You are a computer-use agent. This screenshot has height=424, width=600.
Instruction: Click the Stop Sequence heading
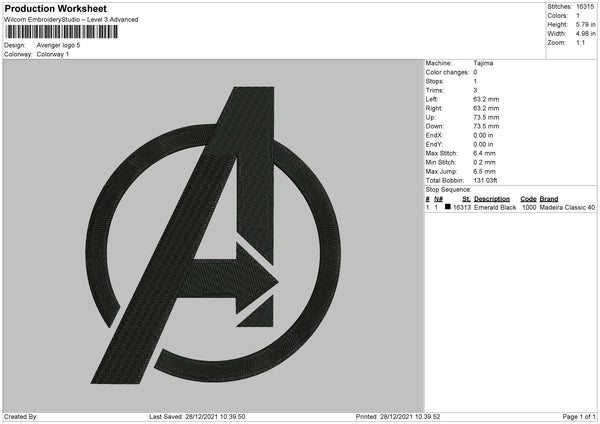[x=448, y=190]
